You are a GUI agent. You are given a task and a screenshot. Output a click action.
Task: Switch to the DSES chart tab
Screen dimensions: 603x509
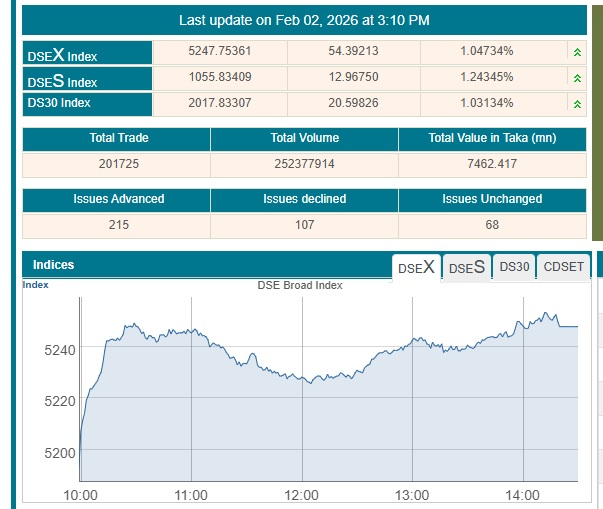pyautogui.click(x=467, y=267)
